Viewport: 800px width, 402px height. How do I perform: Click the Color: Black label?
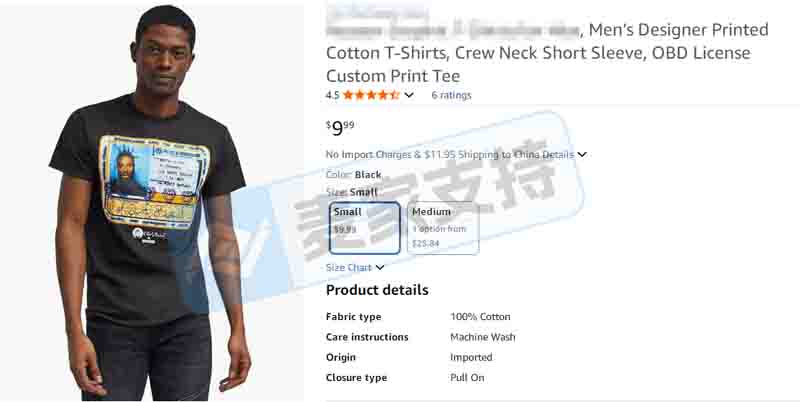tap(353, 174)
